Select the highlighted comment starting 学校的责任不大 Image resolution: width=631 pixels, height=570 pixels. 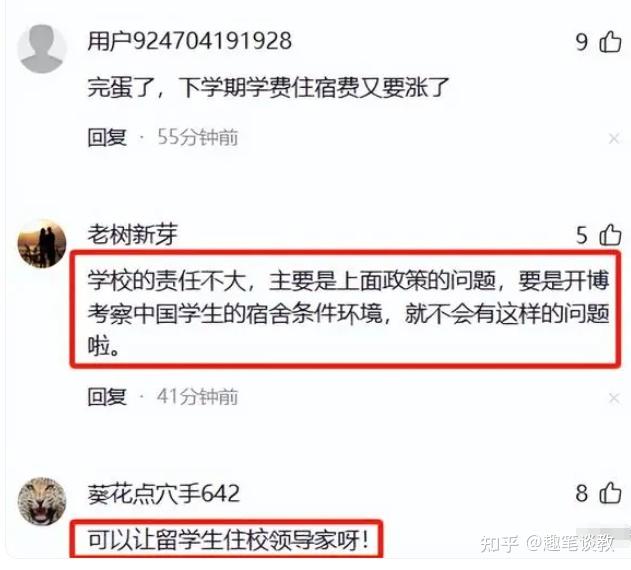(348, 312)
